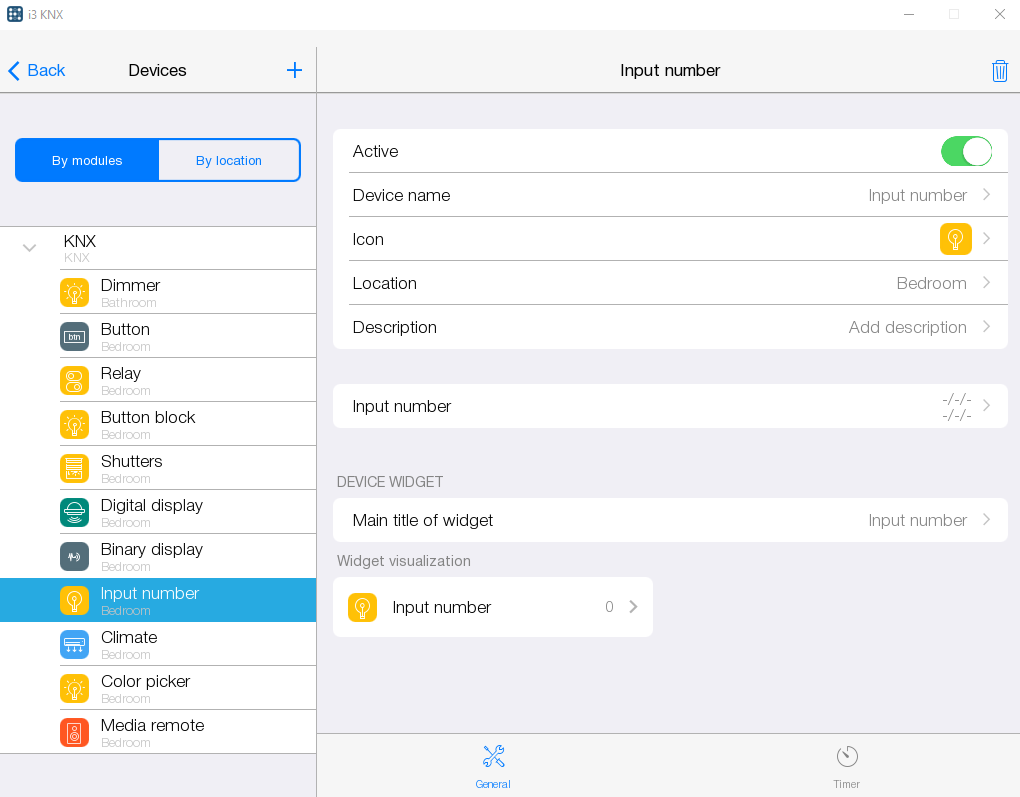Select the Dimmer device icon

(x=74, y=292)
